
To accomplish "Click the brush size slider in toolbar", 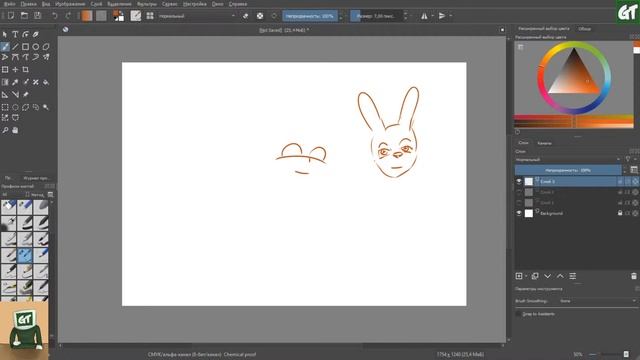I will click(x=376, y=16).
